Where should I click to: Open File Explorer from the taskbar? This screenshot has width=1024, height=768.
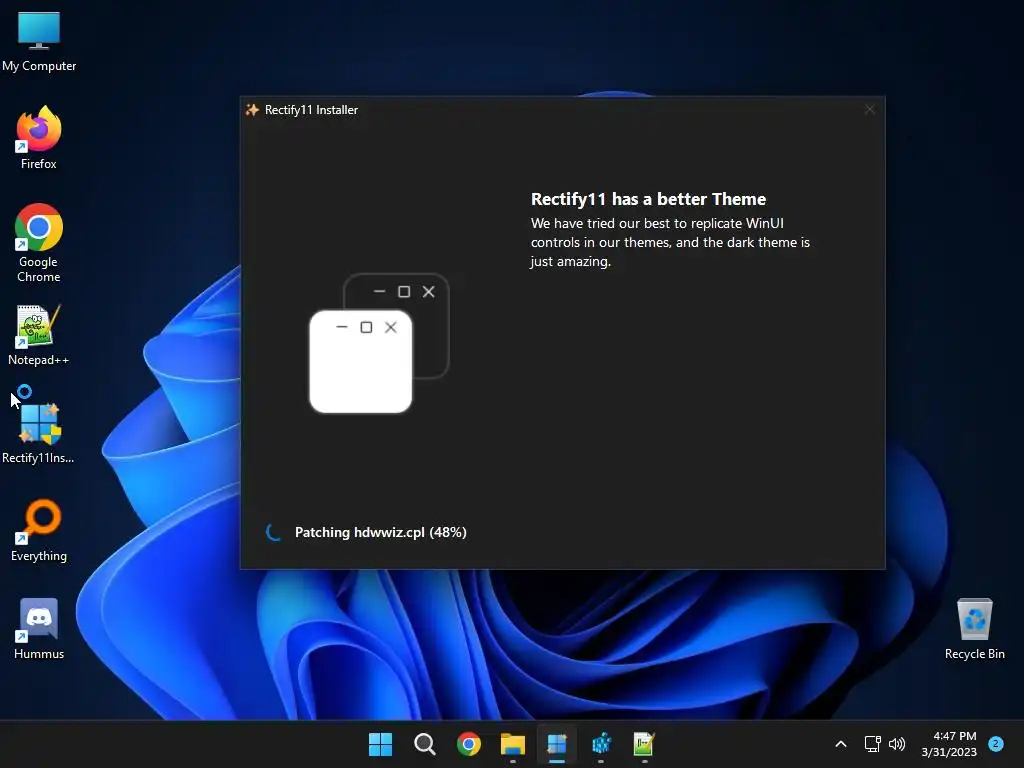coord(513,744)
